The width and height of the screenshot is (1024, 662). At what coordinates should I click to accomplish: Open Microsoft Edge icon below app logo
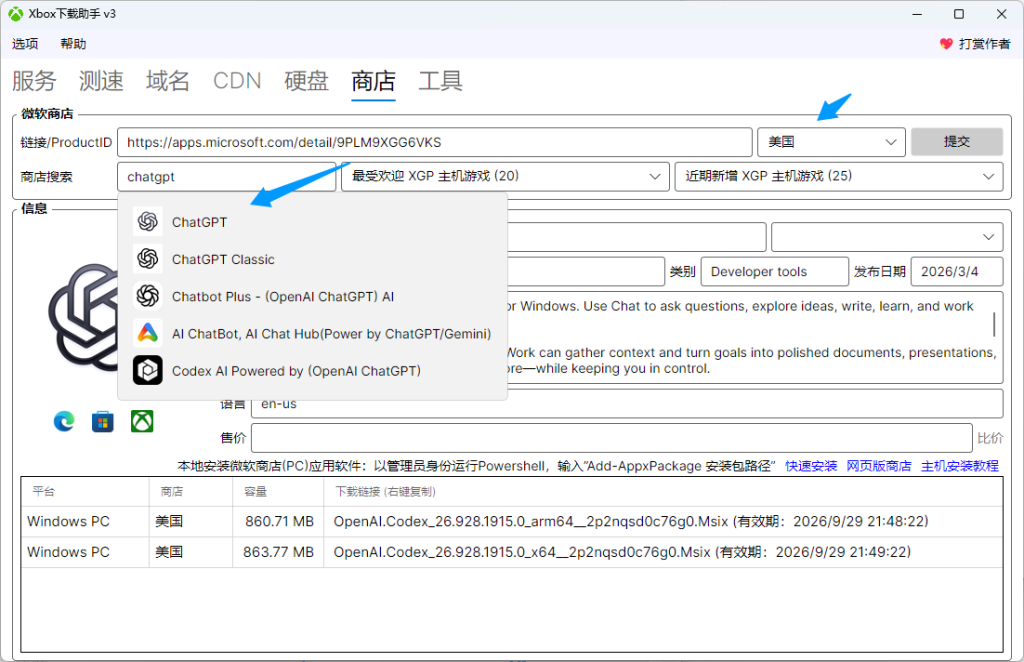click(x=64, y=422)
